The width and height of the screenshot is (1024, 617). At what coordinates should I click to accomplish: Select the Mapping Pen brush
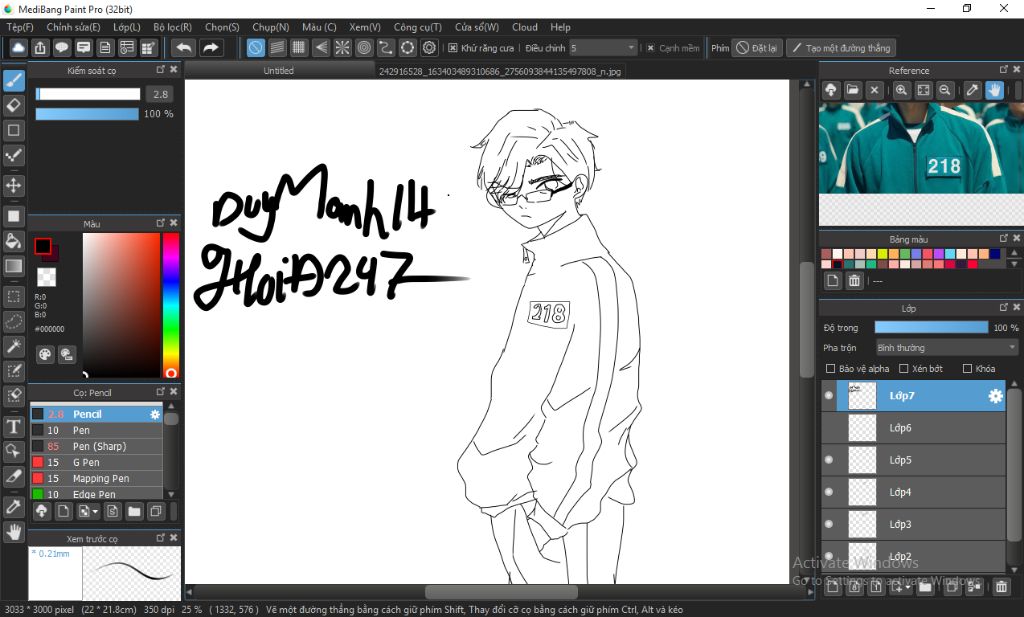pos(96,478)
